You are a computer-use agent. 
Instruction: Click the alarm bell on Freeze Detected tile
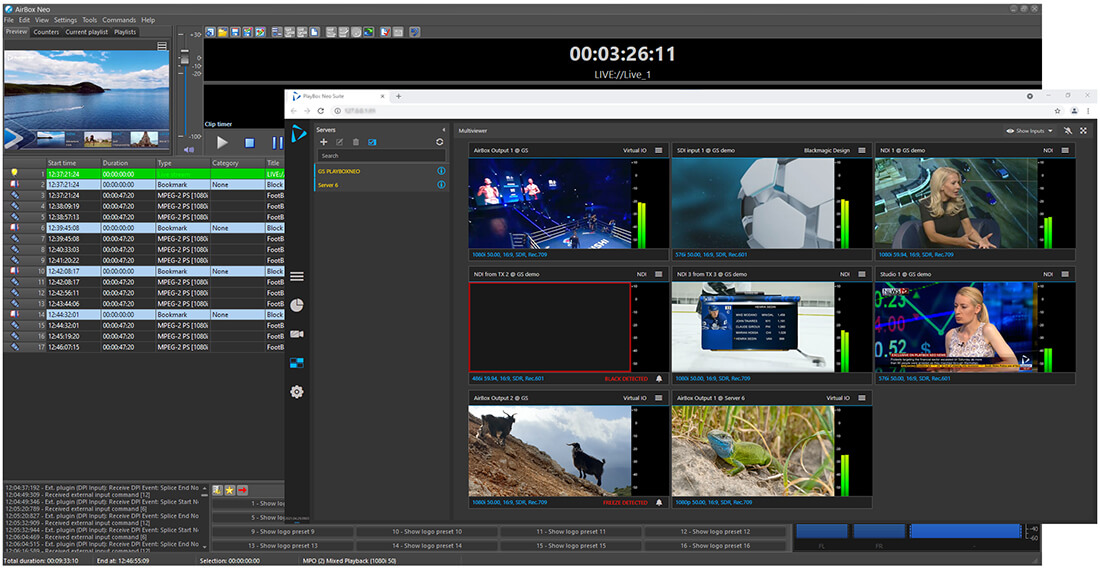coord(659,502)
